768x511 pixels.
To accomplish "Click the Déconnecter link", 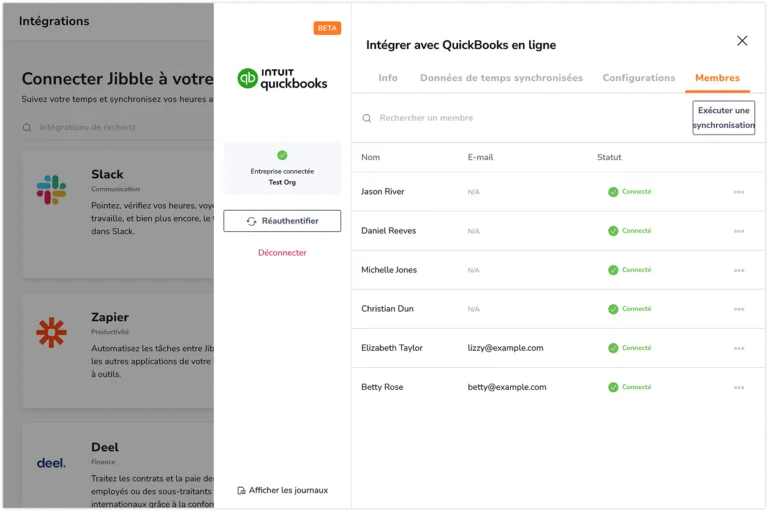I will click(282, 253).
